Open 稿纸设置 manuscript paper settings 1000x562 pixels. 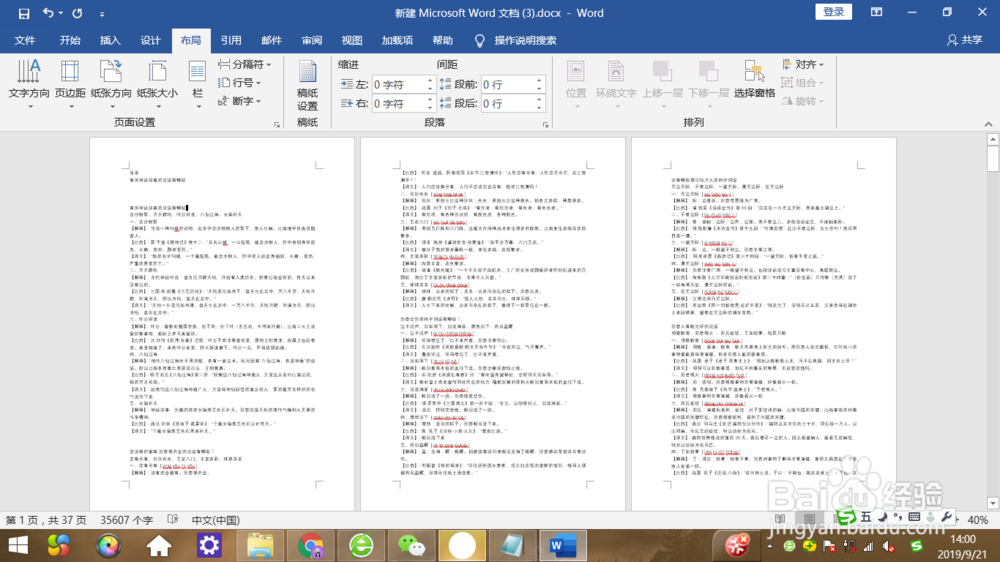(x=307, y=85)
